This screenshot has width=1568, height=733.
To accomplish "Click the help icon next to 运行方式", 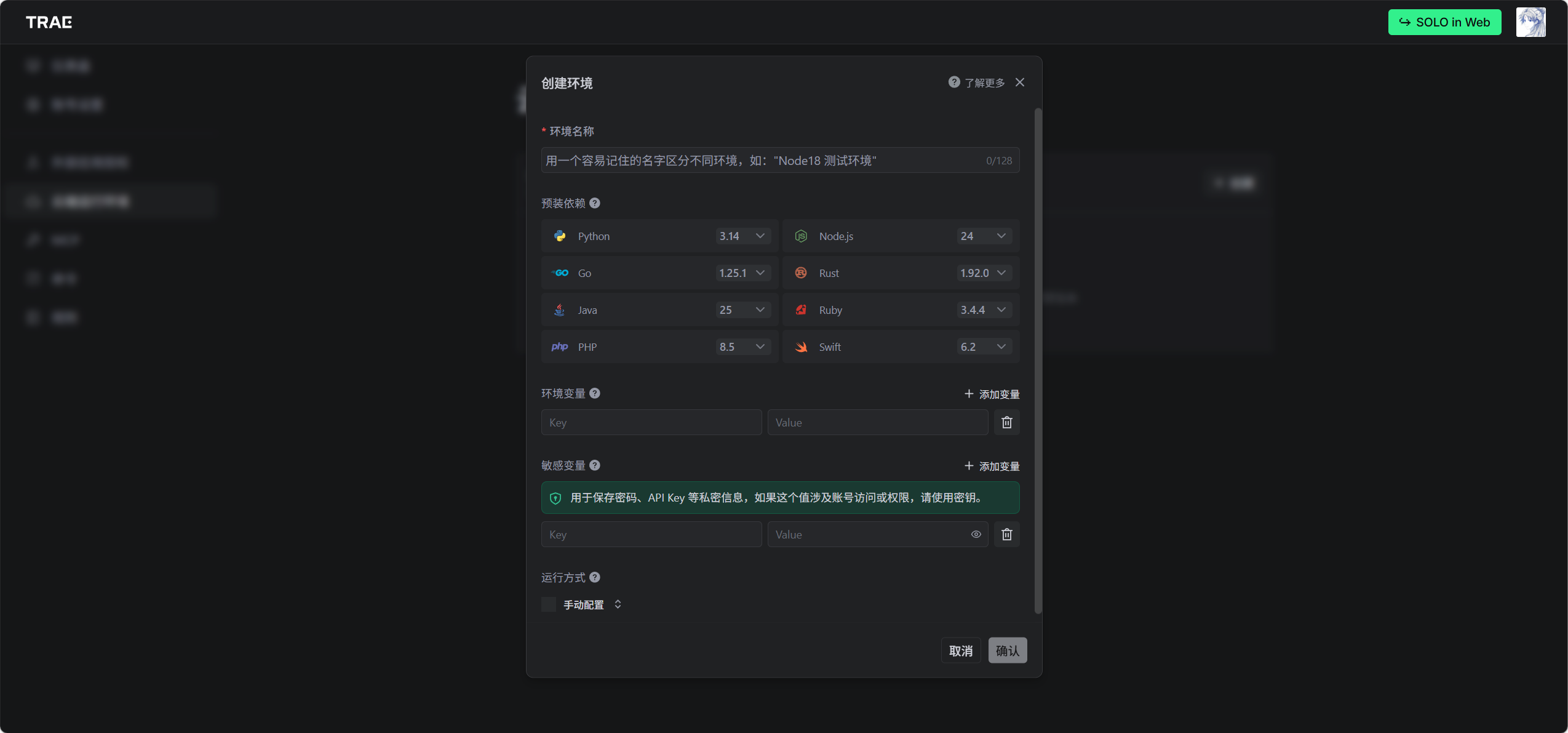I will [x=594, y=577].
